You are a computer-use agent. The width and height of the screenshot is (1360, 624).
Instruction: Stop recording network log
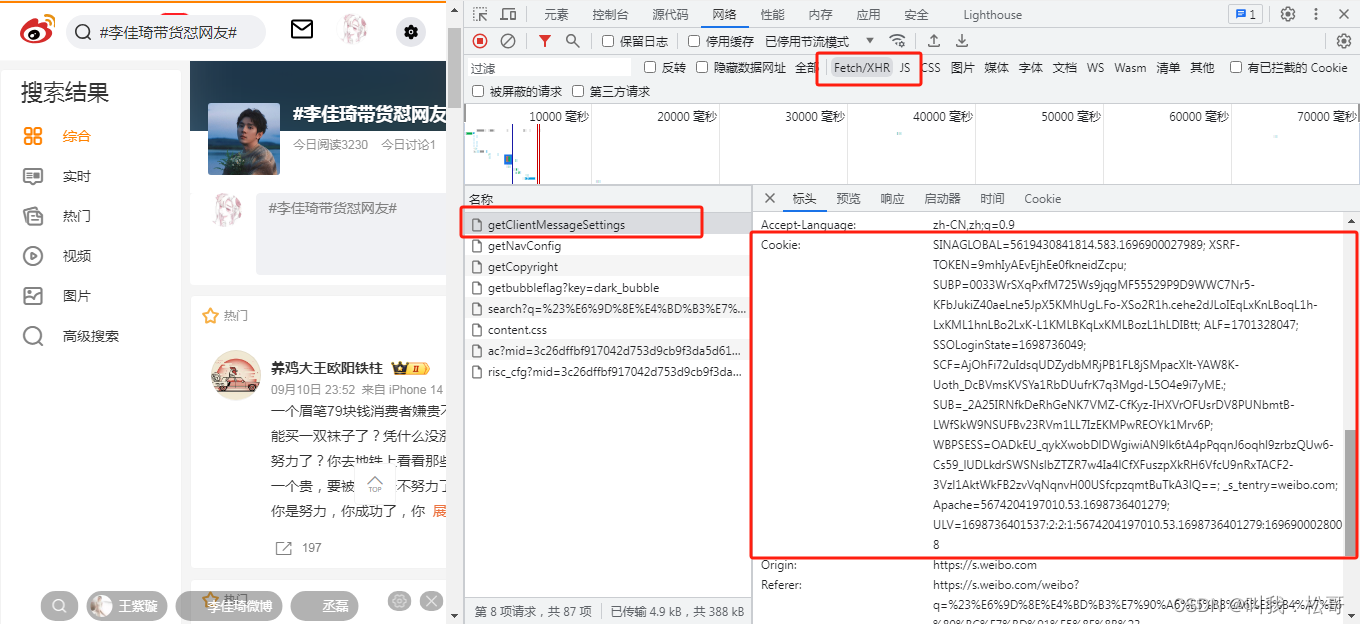[x=480, y=41]
